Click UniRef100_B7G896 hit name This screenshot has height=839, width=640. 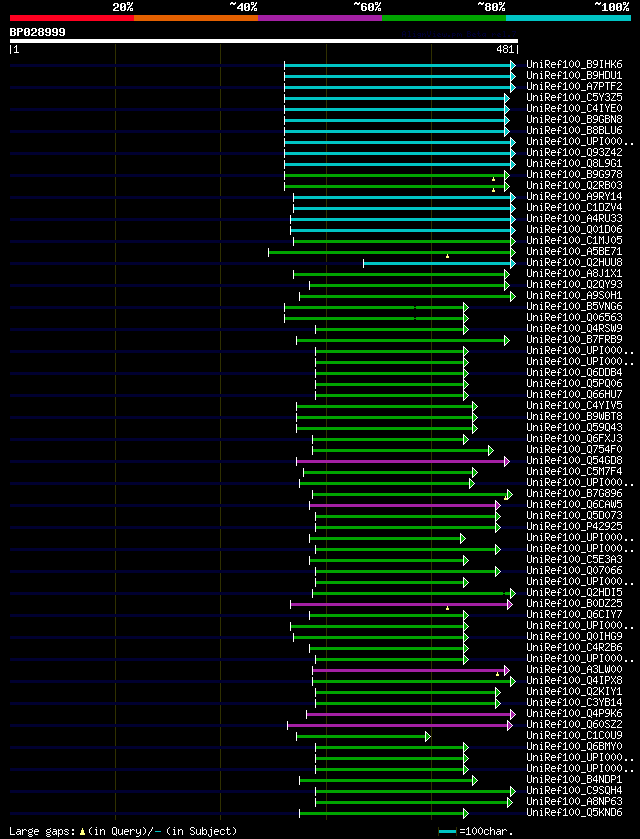574,494
